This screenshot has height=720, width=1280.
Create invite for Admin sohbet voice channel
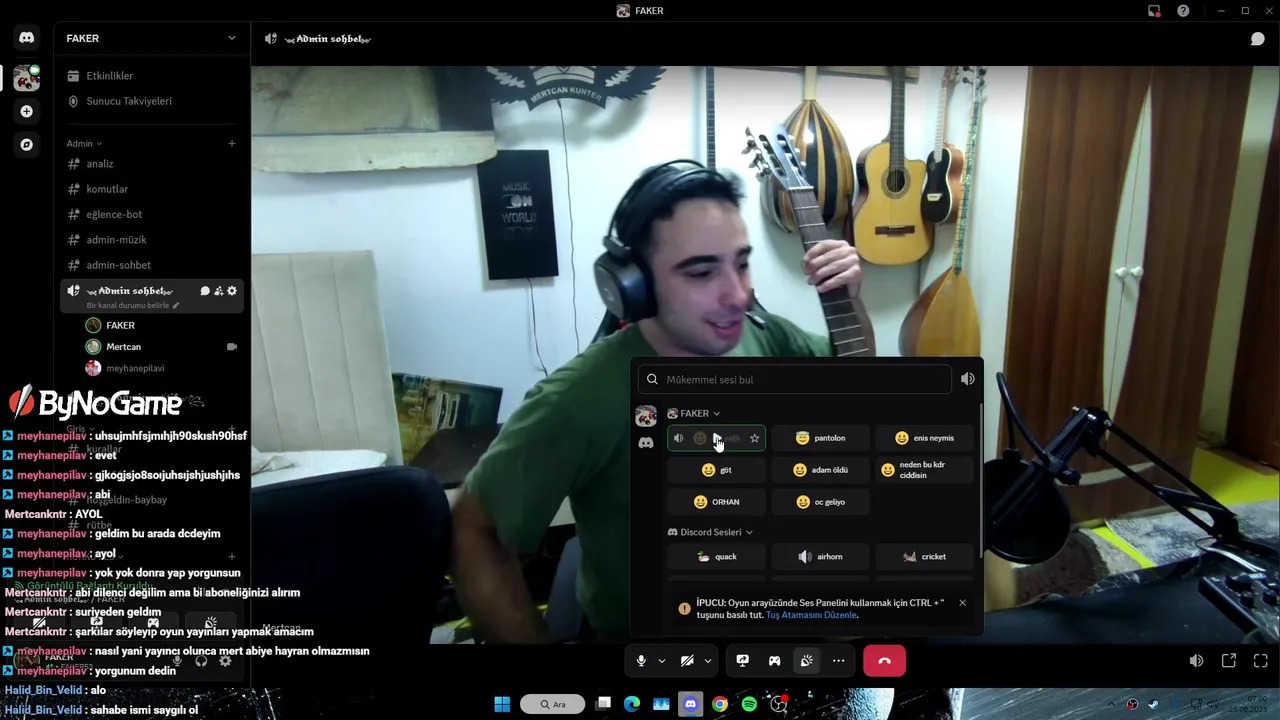tap(219, 291)
